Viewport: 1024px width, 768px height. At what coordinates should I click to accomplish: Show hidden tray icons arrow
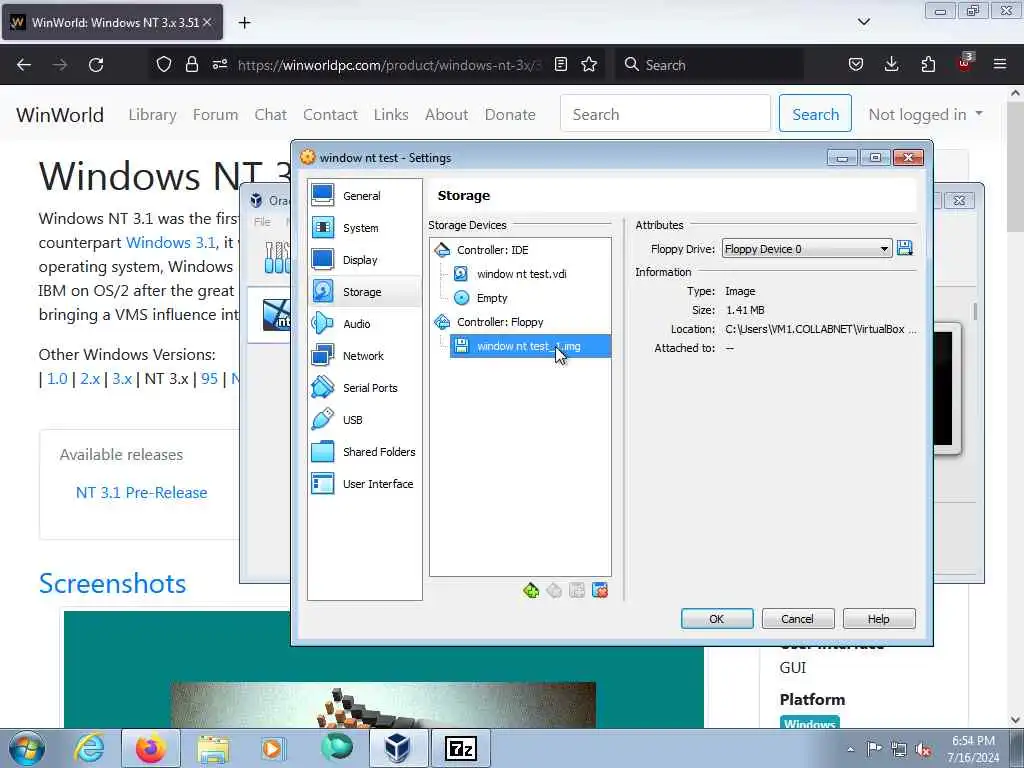pos(850,750)
